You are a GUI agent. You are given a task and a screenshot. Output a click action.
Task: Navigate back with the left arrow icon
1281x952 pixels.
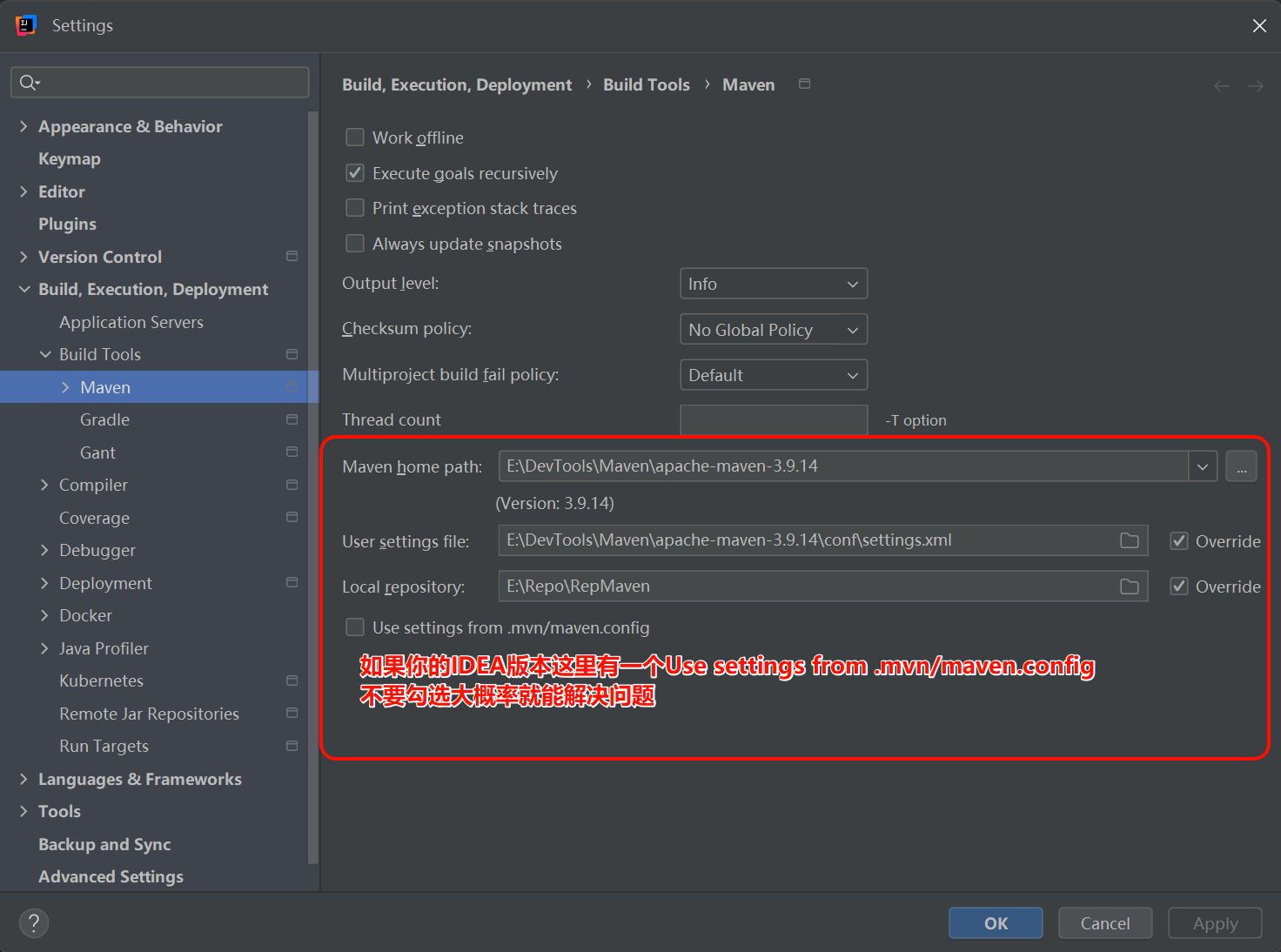[x=1222, y=86]
